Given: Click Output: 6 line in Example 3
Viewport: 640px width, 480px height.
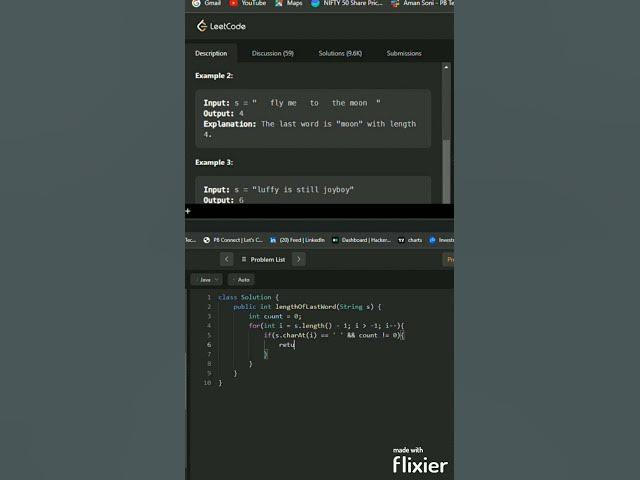Looking at the screenshot, I should click(x=223, y=200).
